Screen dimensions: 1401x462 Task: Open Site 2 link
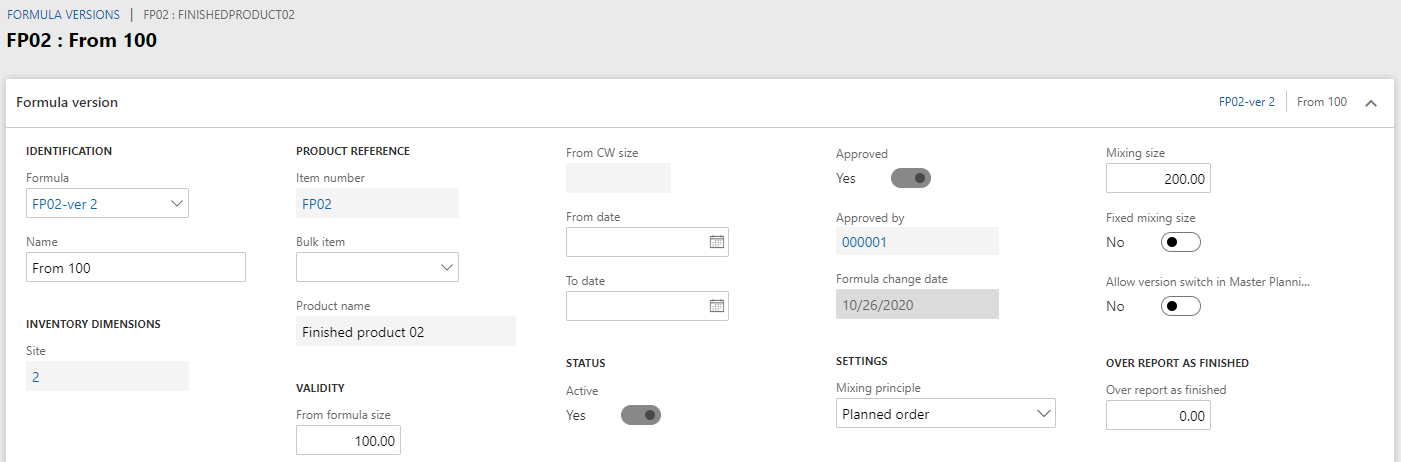tap(36, 377)
